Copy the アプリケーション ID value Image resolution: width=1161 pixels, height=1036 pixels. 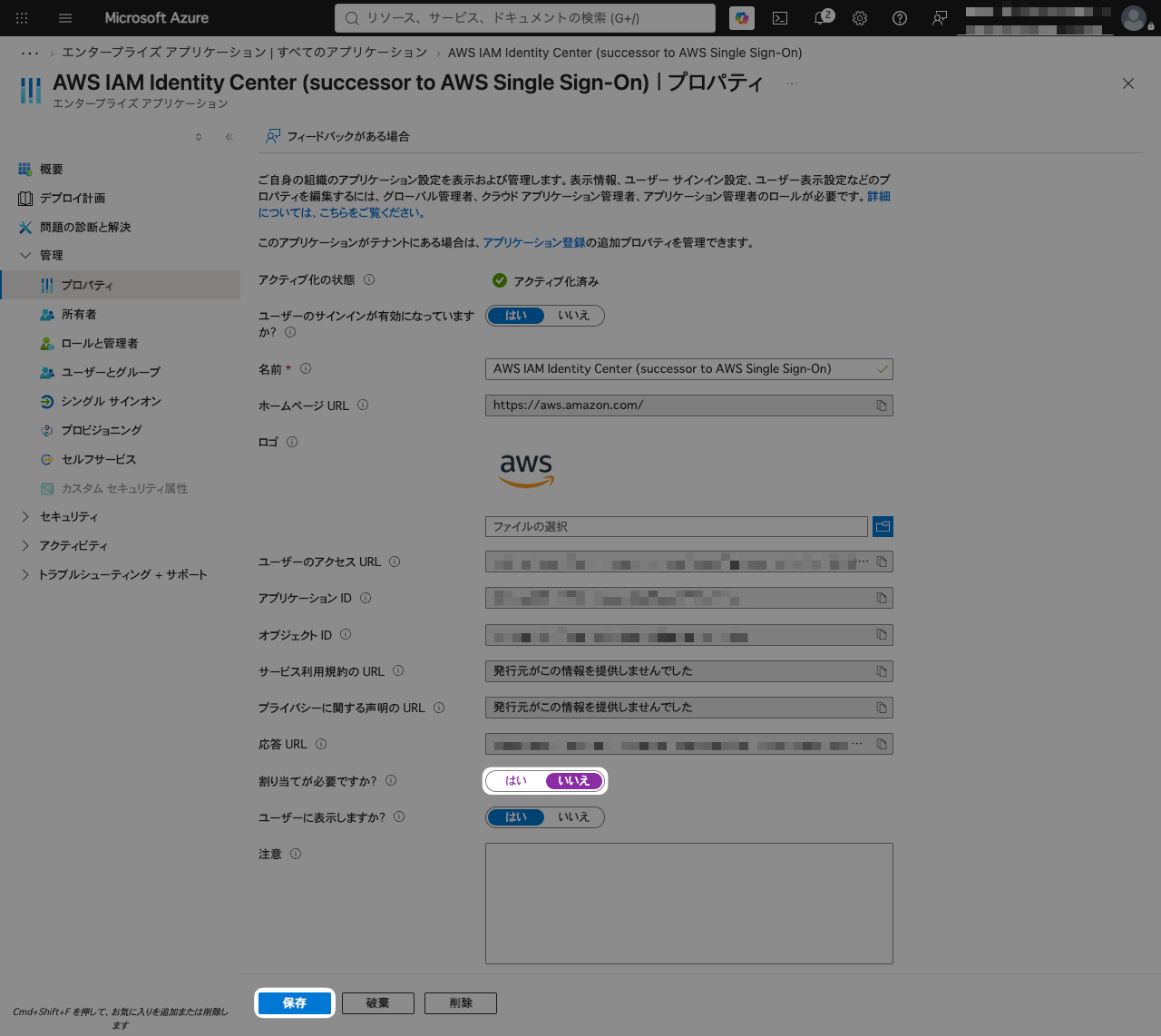[882, 598]
